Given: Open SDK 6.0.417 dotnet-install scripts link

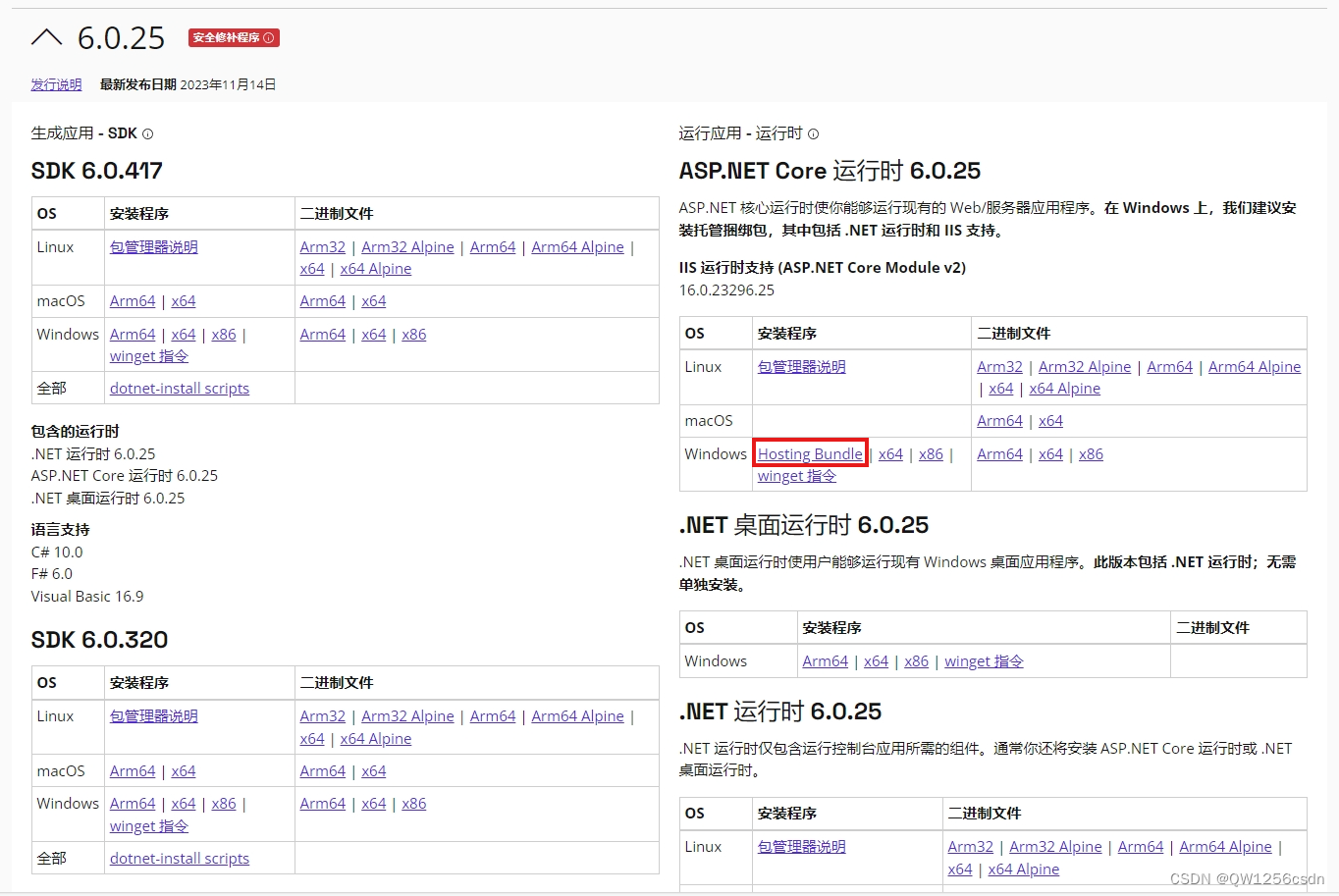Looking at the screenshot, I should pyautogui.click(x=180, y=389).
